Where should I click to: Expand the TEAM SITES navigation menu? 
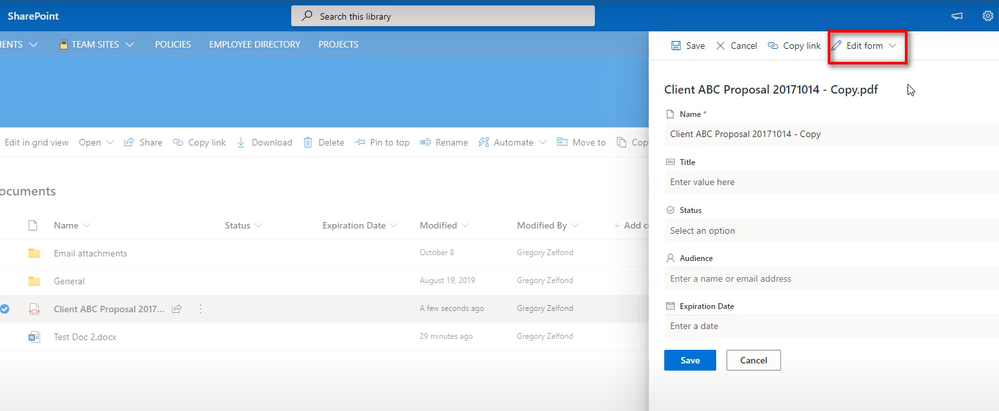[96, 45]
